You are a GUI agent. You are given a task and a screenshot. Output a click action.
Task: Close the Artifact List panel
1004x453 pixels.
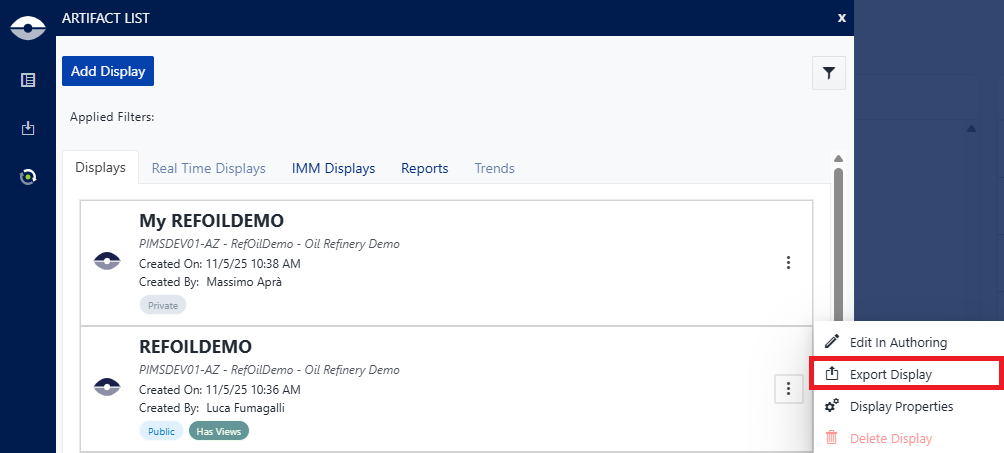point(841,17)
